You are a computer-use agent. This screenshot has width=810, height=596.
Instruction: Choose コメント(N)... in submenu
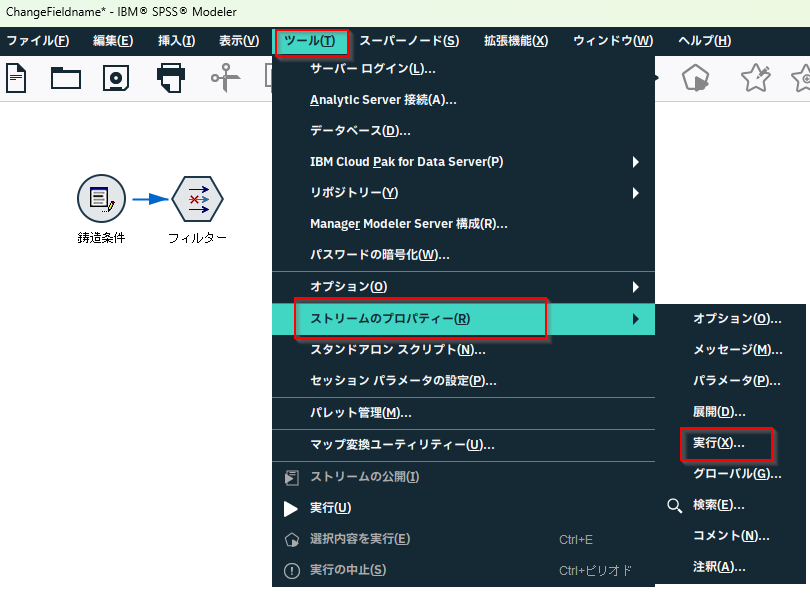730,536
